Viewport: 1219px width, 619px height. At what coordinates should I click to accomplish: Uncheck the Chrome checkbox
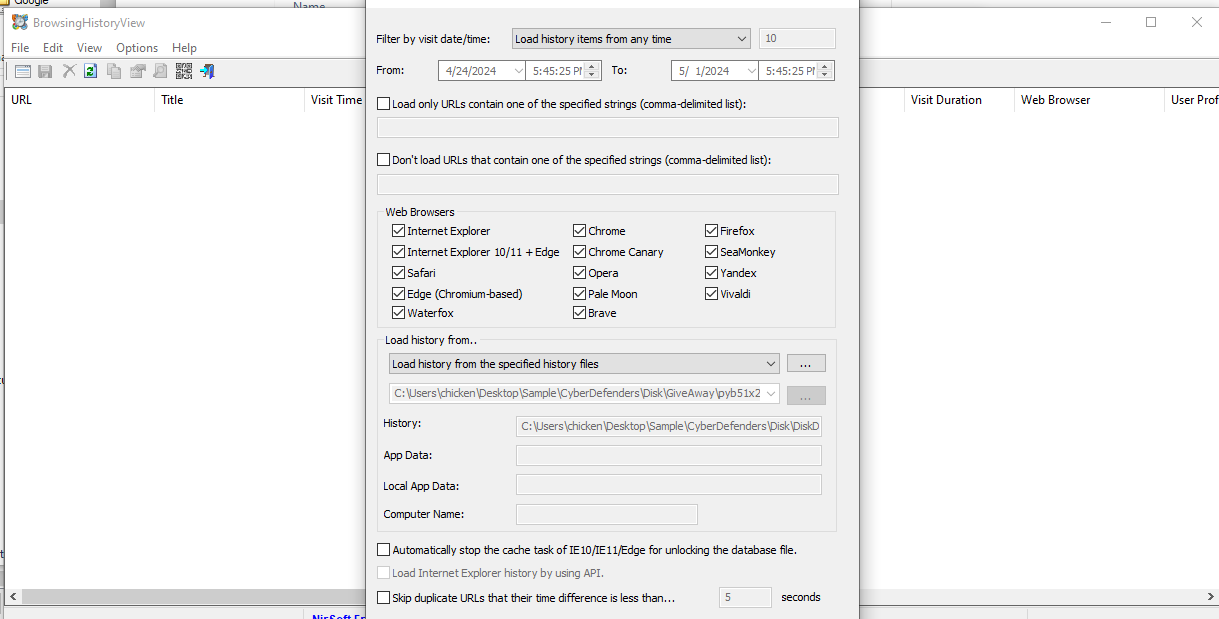[580, 231]
